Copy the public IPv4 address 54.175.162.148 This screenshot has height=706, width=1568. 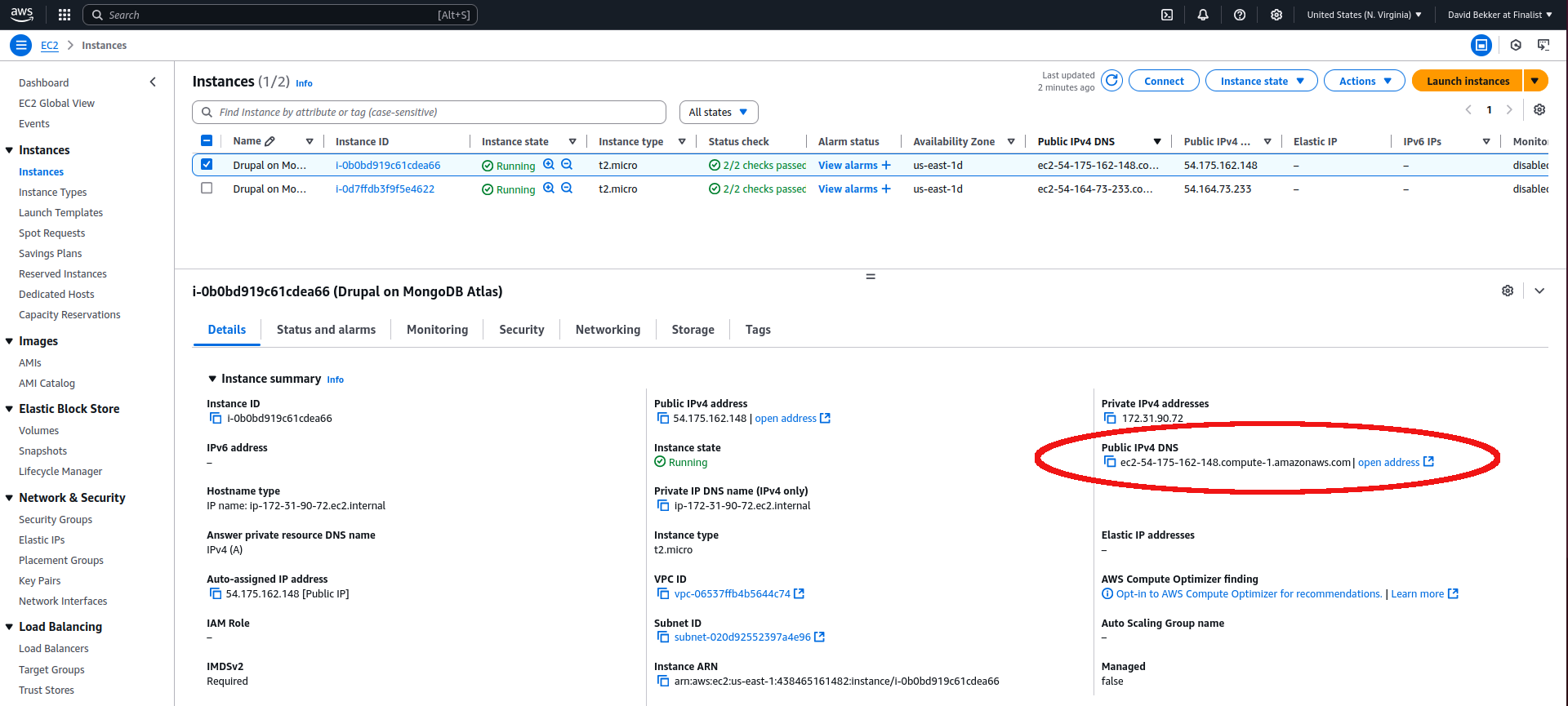click(663, 418)
